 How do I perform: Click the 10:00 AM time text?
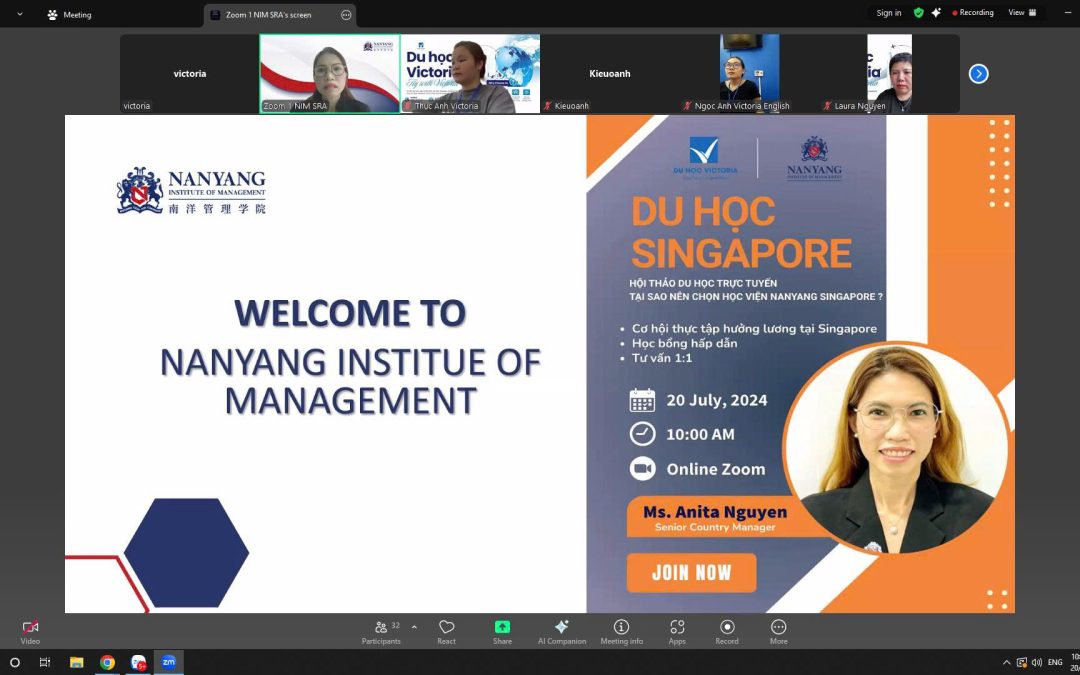point(700,435)
